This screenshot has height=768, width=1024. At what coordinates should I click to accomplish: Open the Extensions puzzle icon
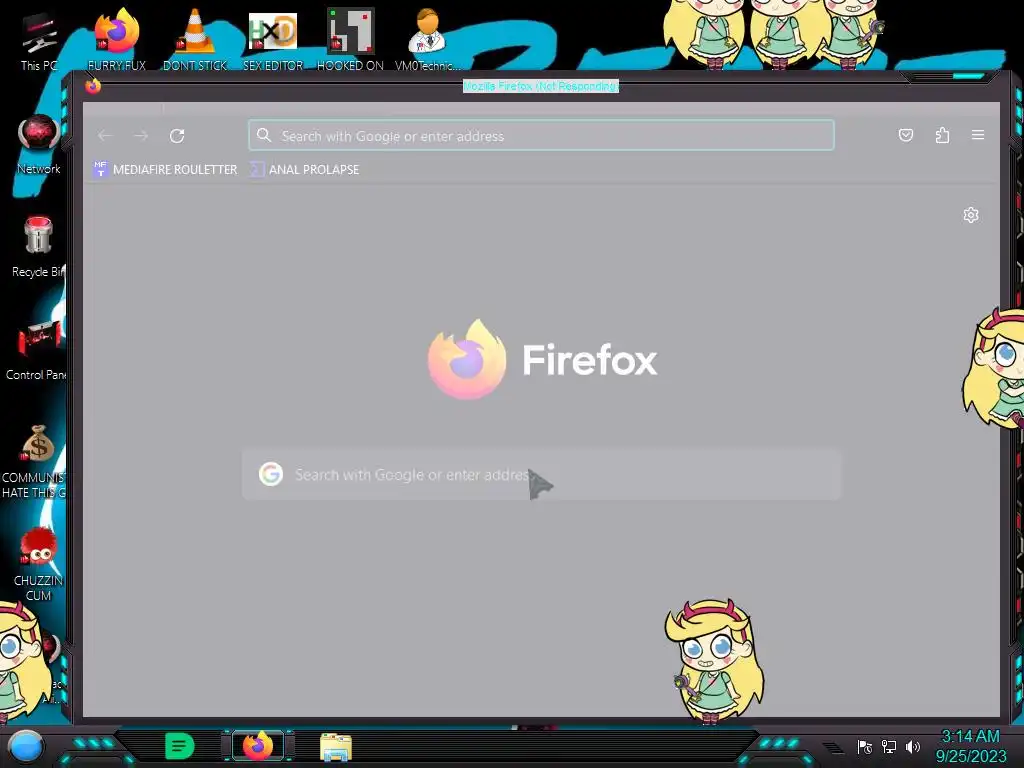[942, 135]
